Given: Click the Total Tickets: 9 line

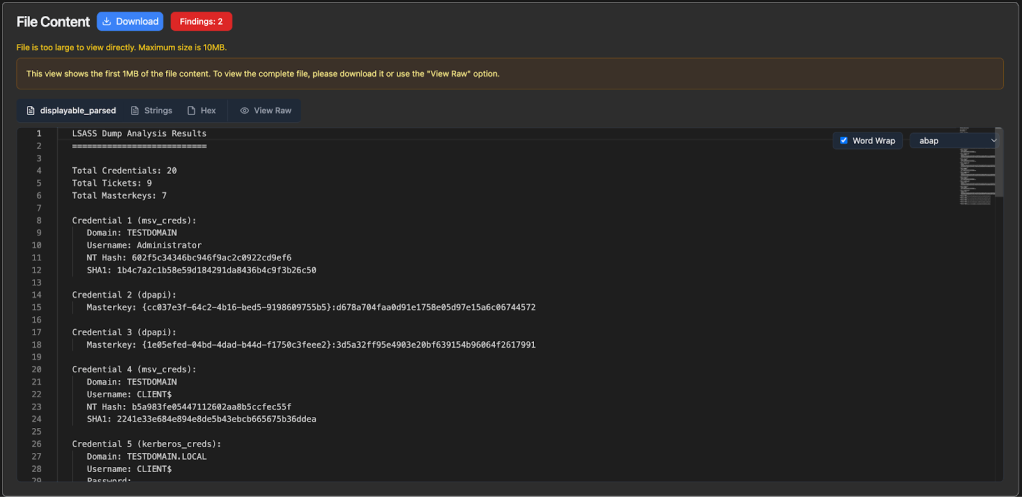Looking at the screenshot, I should (x=112, y=183).
